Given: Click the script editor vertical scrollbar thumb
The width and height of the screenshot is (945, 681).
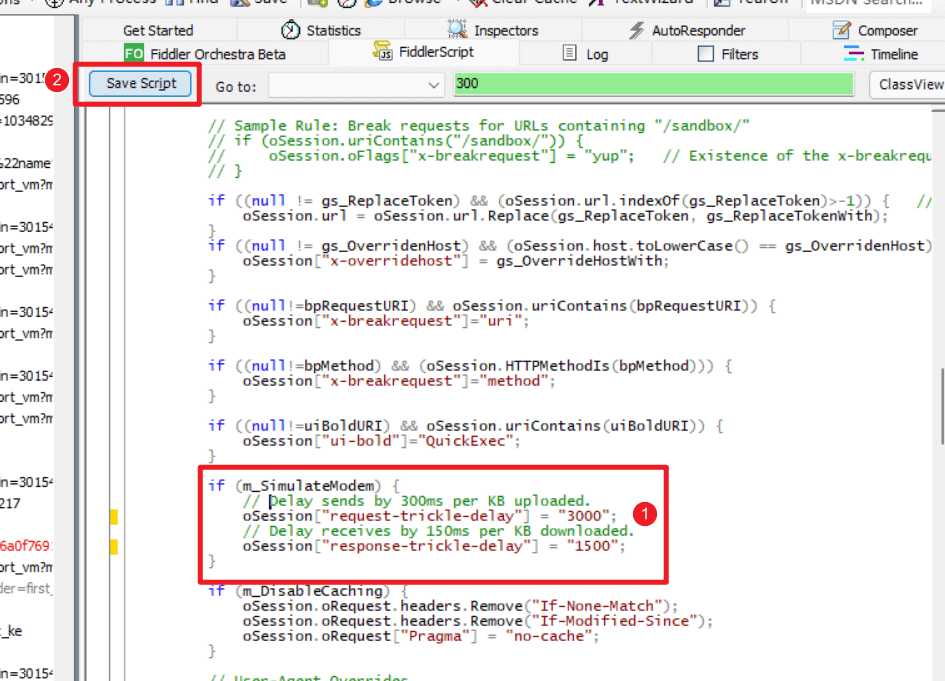Looking at the screenshot, I should [x=941, y=407].
